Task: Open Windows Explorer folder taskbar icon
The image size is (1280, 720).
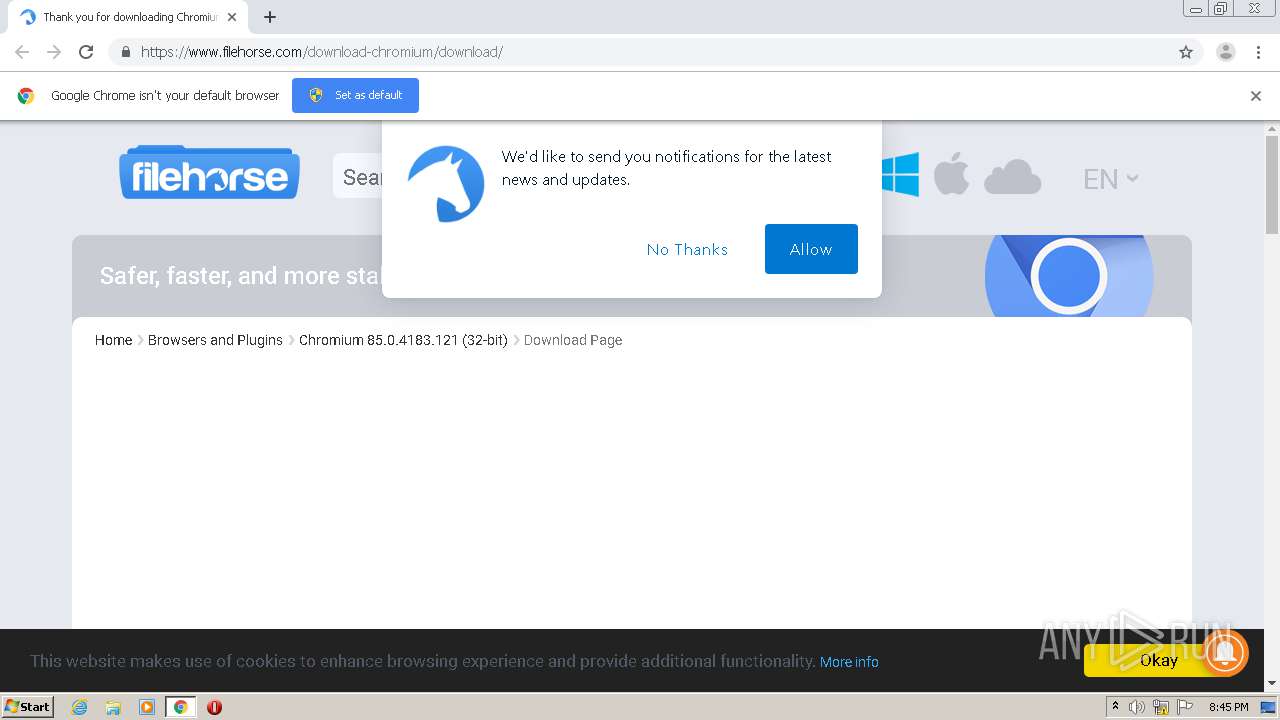Action: coord(113,707)
